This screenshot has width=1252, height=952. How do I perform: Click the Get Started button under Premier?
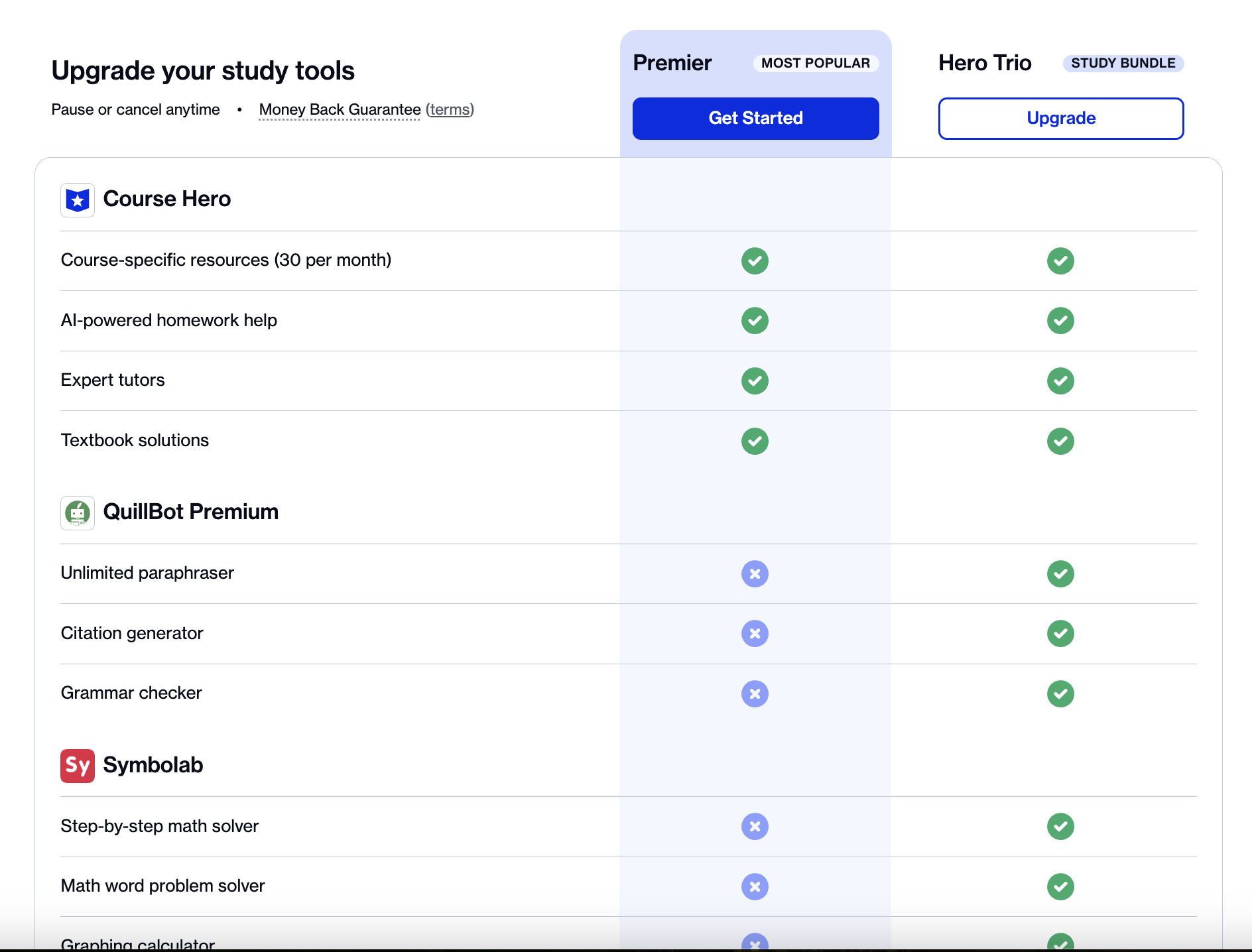tap(755, 118)
